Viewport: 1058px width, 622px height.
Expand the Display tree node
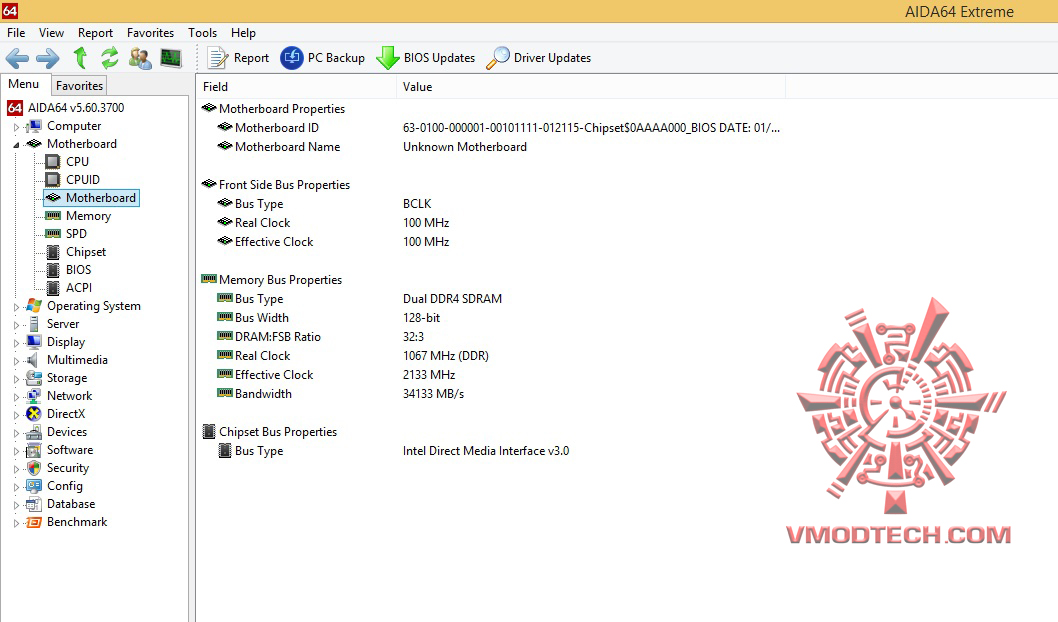(16, 343)
